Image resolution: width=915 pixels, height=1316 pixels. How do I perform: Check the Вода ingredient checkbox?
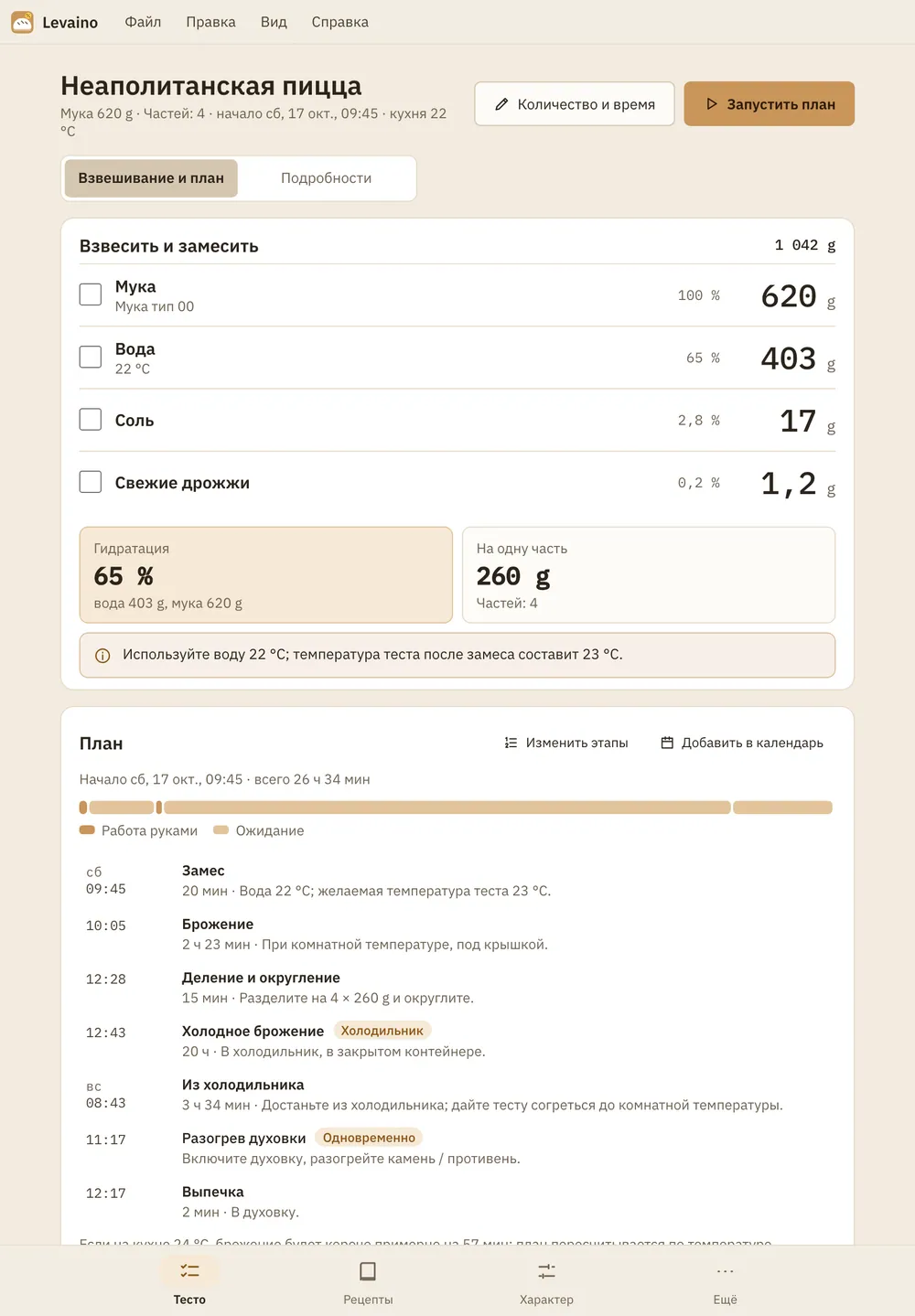point(91,357)
